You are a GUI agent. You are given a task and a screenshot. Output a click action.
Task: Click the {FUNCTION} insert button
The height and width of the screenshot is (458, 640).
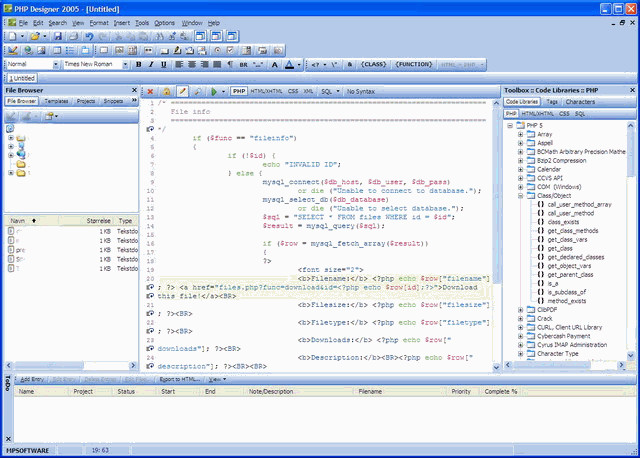413,64
